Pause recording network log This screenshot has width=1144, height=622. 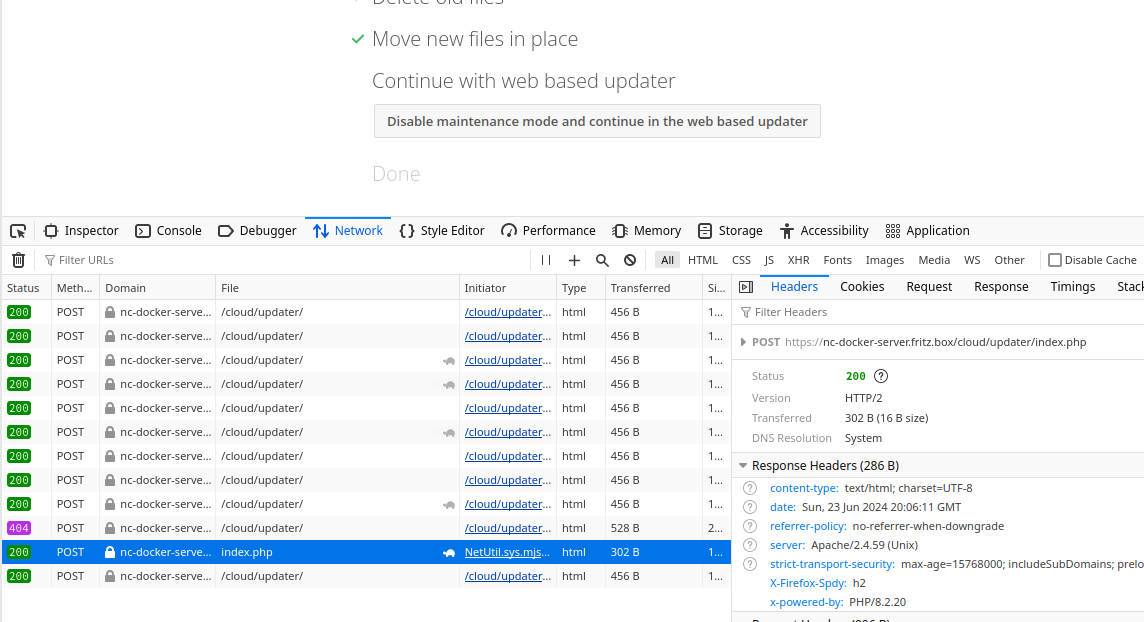(x=546, y=260)
